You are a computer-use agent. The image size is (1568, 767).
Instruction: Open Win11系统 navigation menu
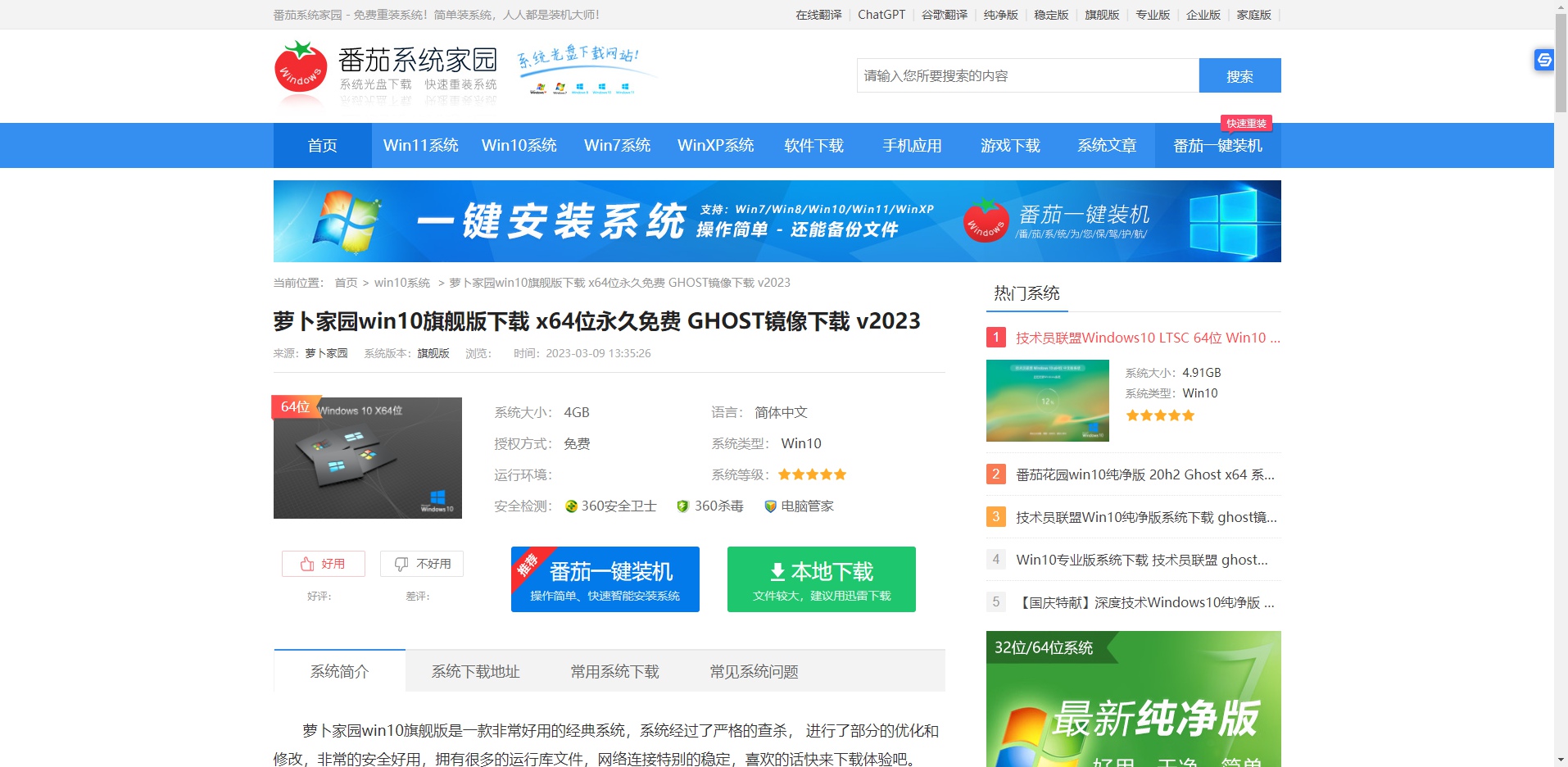click(421, 145)
